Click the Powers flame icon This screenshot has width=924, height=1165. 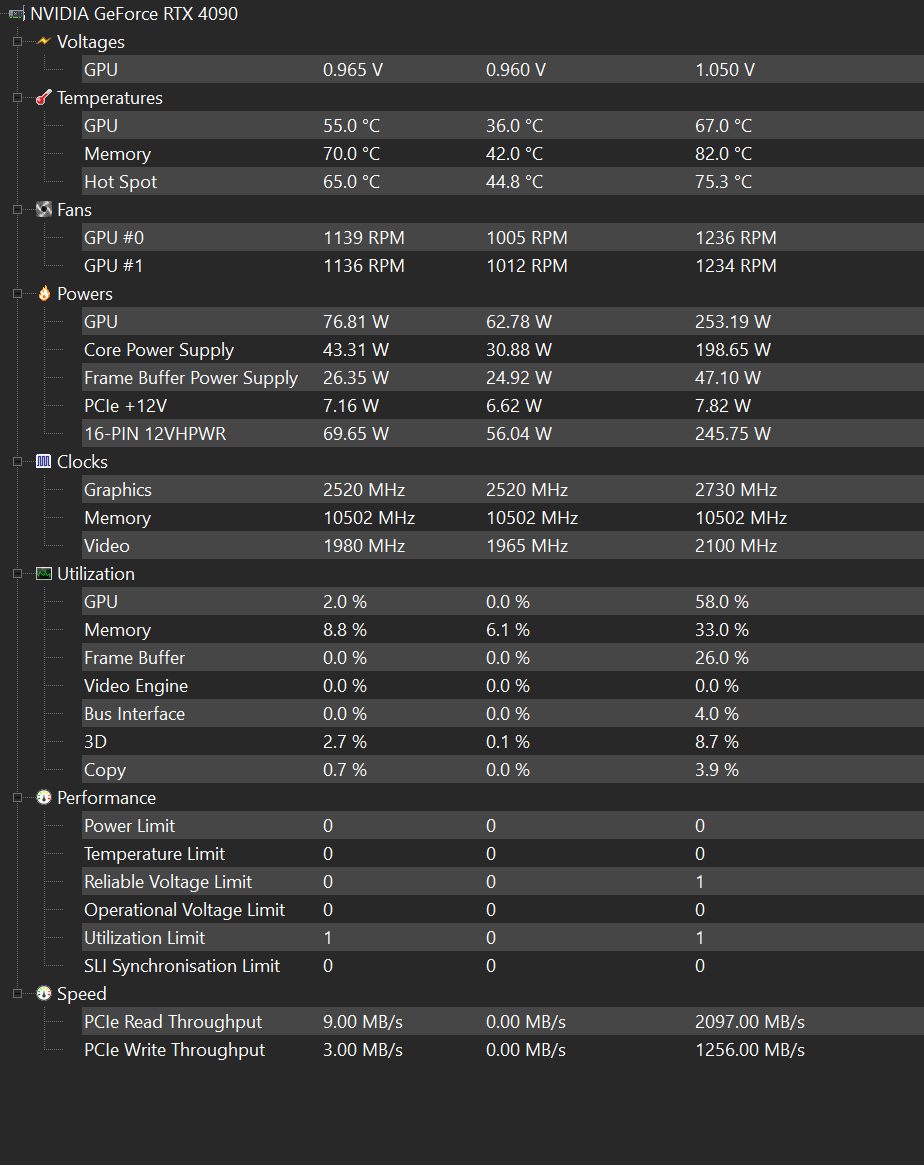(x=44, y=293)
